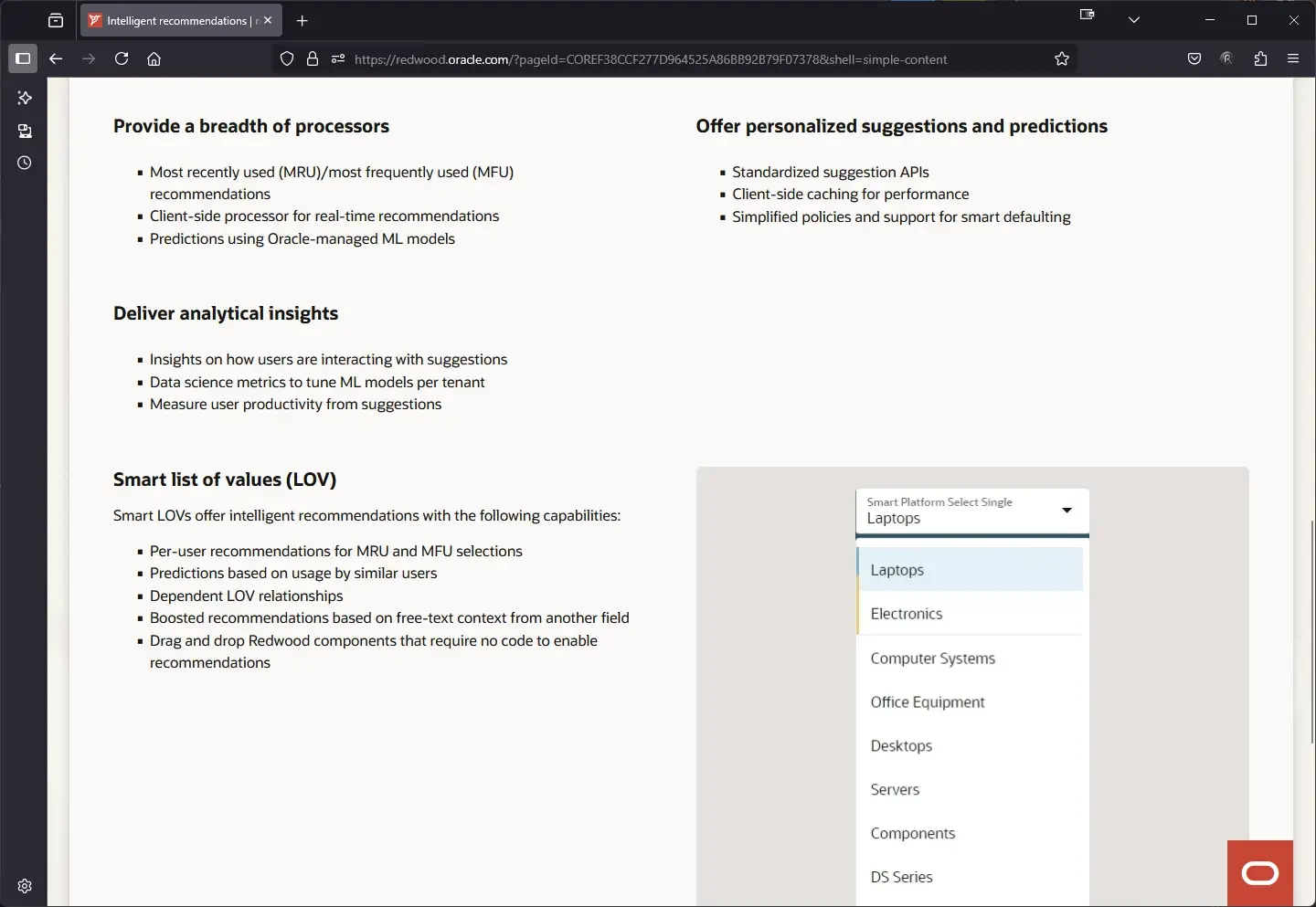The width and height of the screenshot is (1316, 907).
Task: Open the red Oracle chat button
Action: pos(1260,873)
